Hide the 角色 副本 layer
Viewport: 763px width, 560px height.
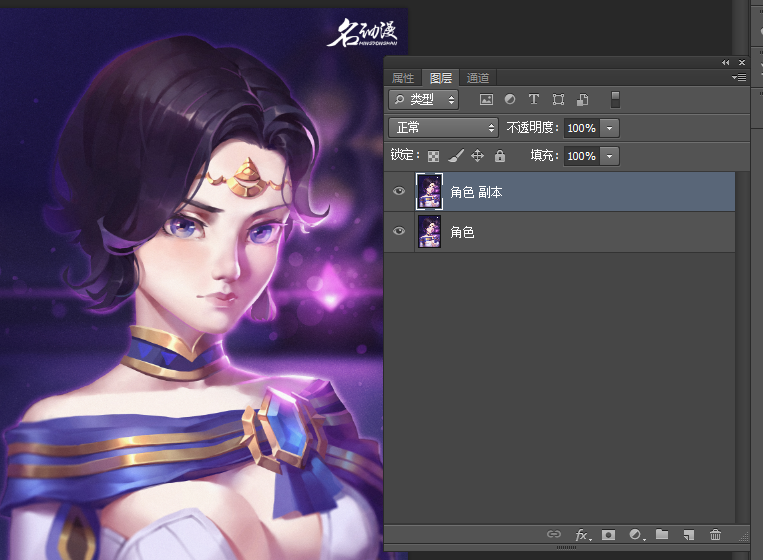[x=399, y=191]
